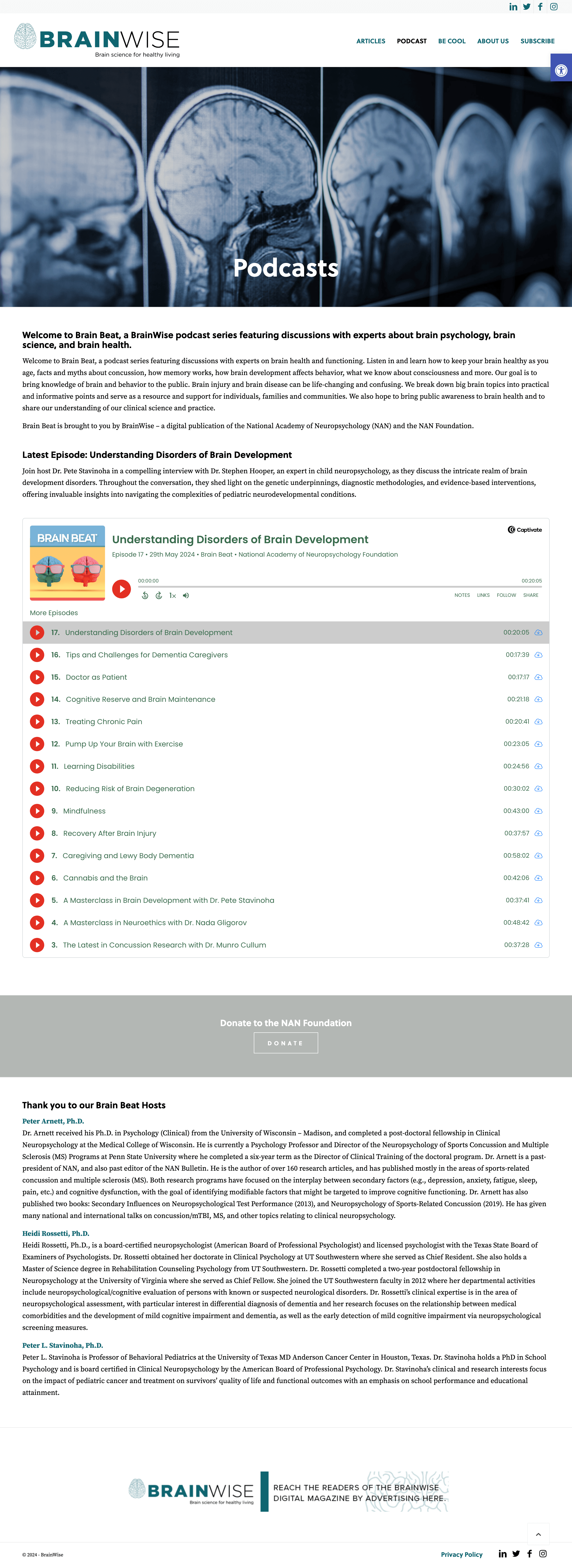Open player FOLLOW tab
572x1568 pixels.
pos(506,595)
